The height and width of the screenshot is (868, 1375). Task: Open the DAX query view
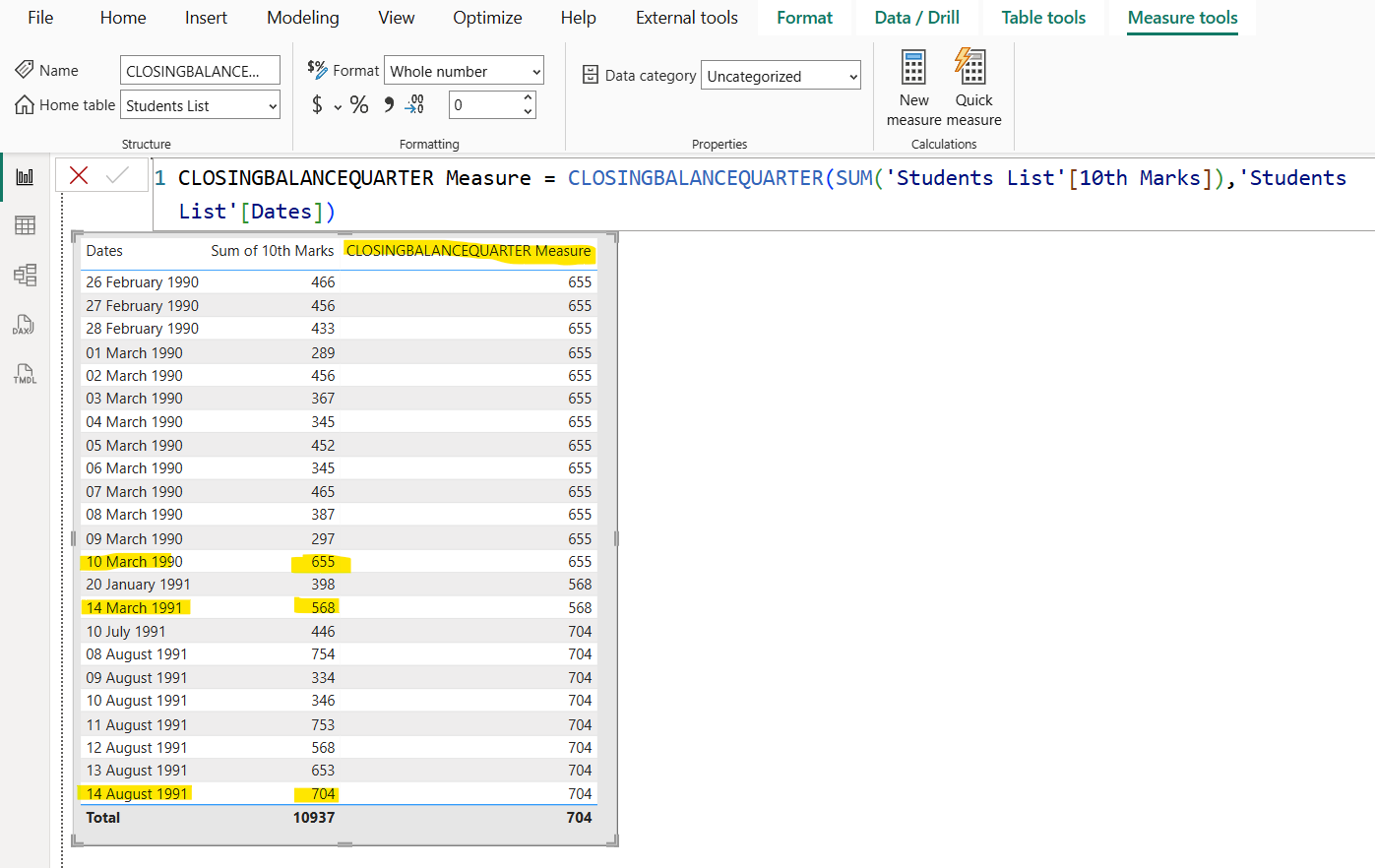point(25,325)
